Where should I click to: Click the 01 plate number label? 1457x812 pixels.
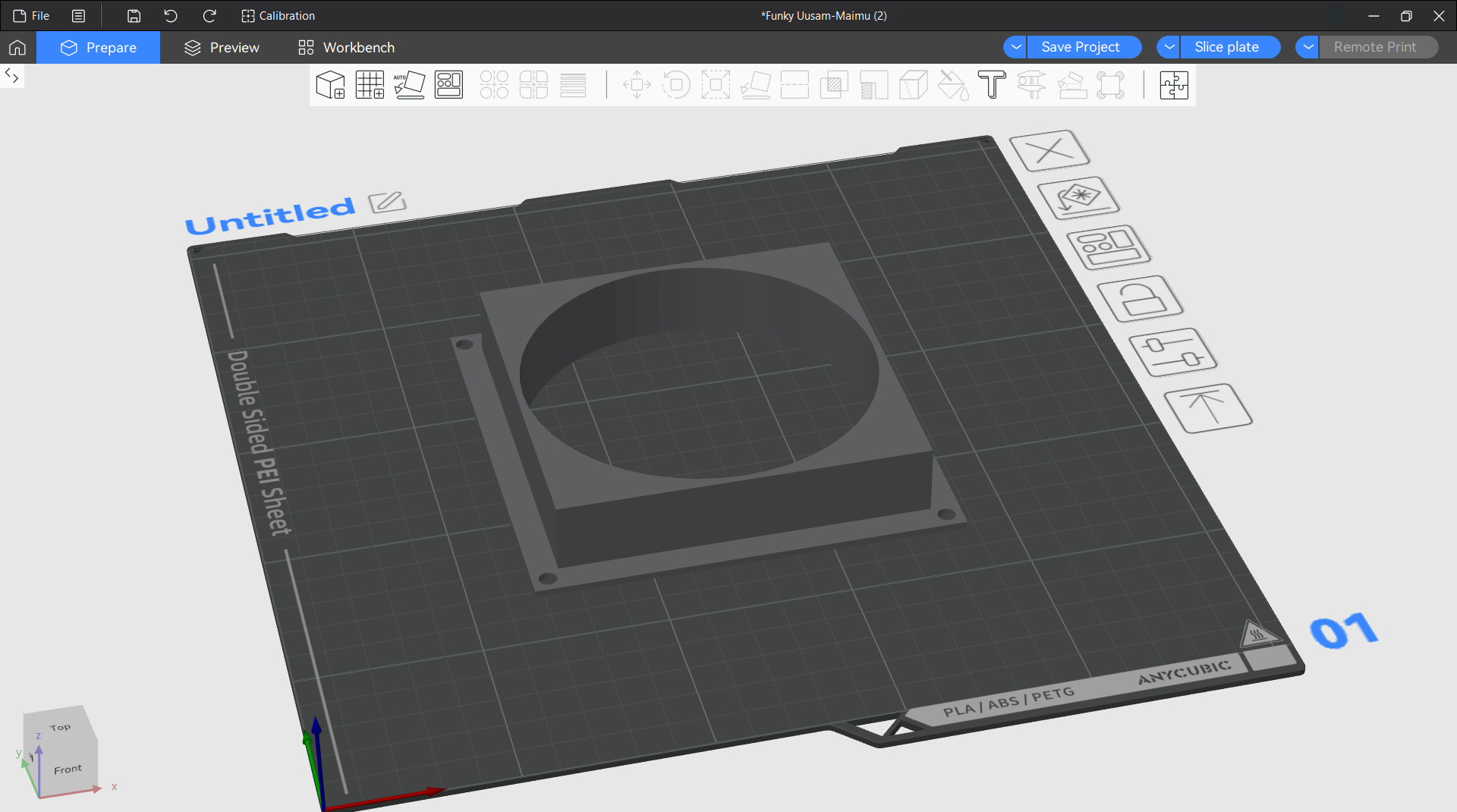[x=1344, y=631]
